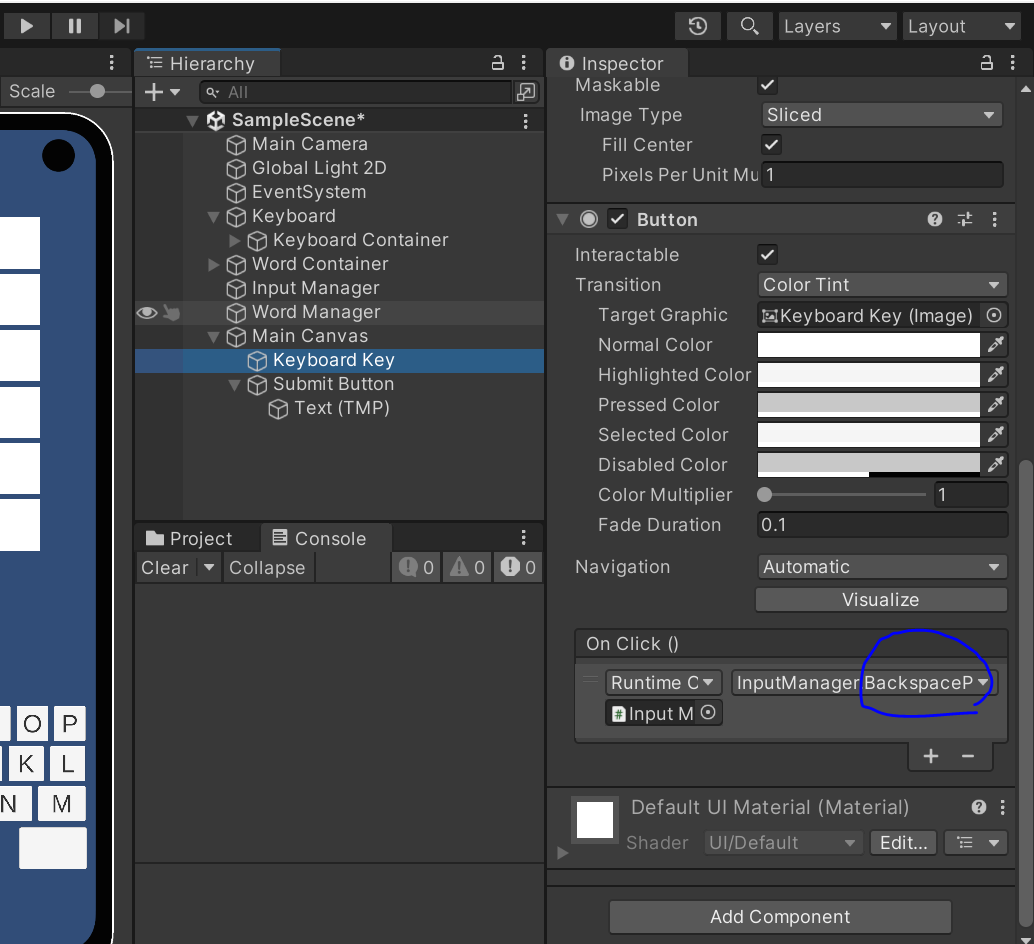Switch to the Project tab
This screenshot has height=944, width=1034.
(189, 539)
